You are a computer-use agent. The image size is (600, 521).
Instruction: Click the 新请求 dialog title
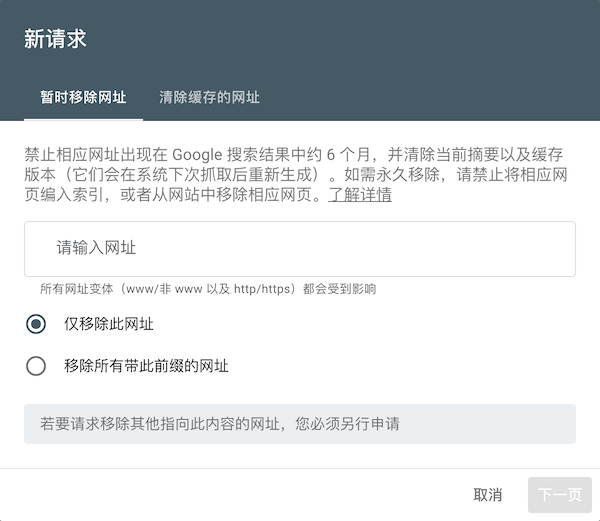(x=55, y=39)
